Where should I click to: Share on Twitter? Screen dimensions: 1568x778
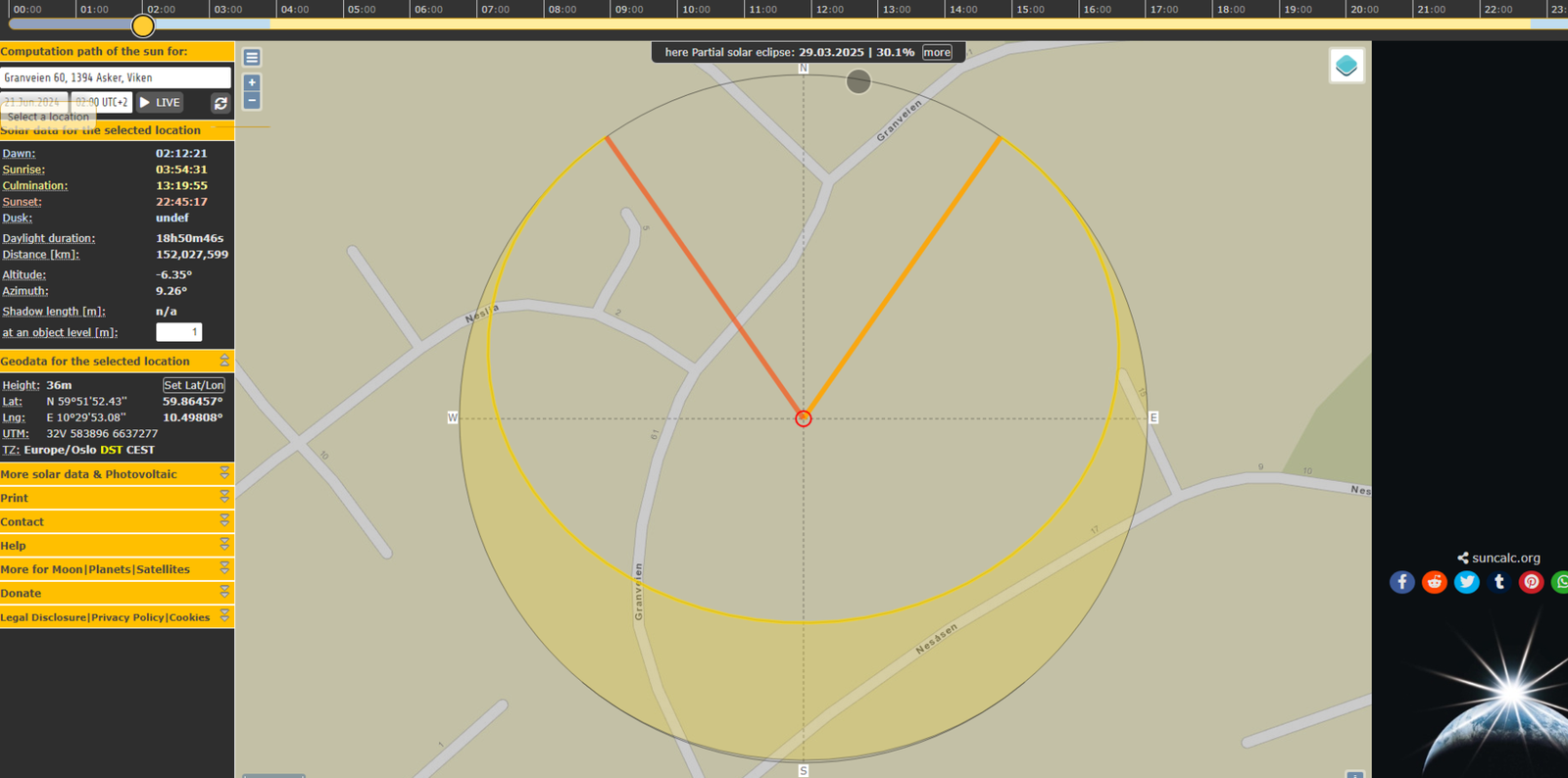coord(1467,583)
